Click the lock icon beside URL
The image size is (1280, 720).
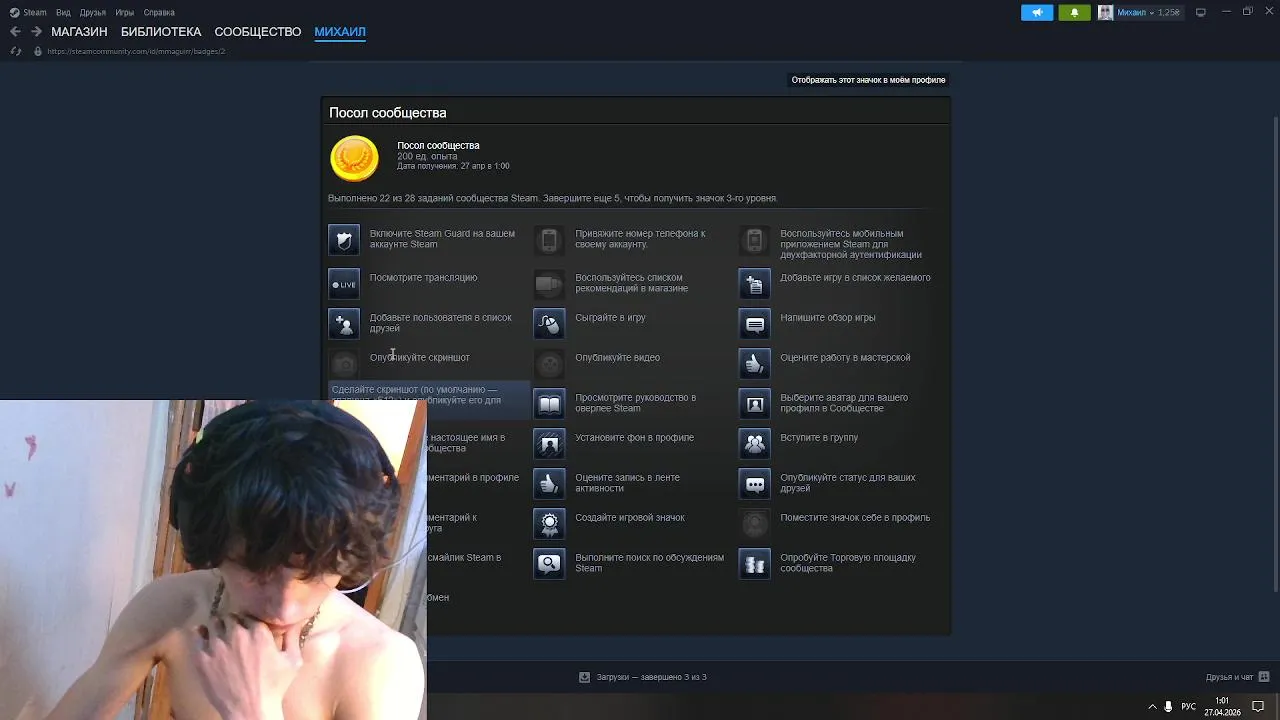point(38,51)
